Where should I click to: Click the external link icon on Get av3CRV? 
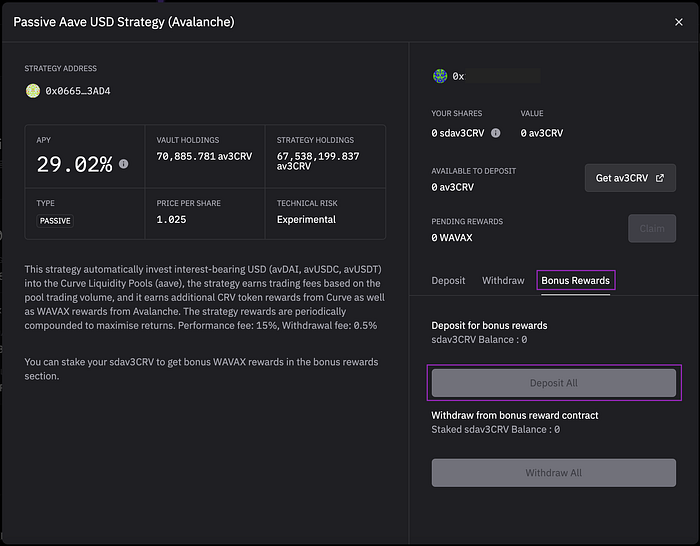click(x=659, y=178)
